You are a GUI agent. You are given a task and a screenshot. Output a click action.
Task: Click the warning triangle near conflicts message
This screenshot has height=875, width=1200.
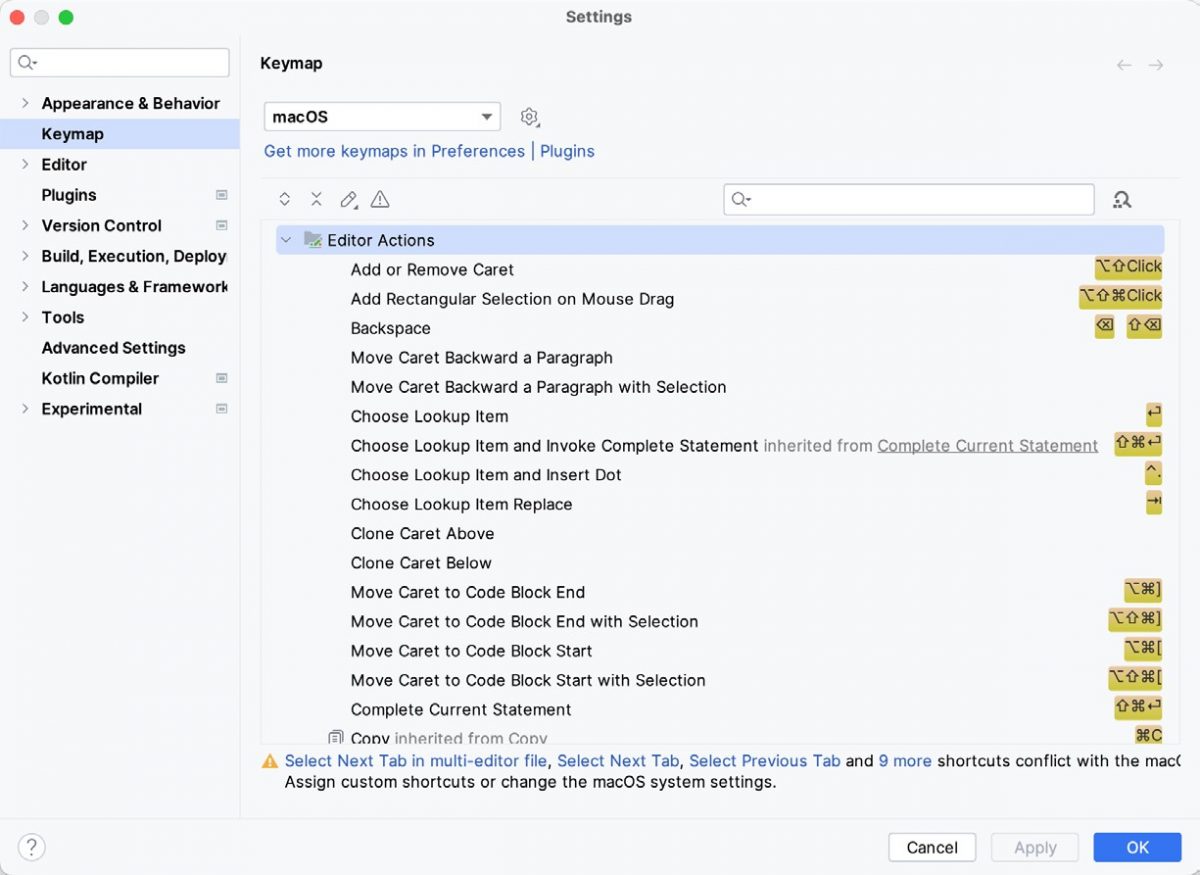[268, 760]
